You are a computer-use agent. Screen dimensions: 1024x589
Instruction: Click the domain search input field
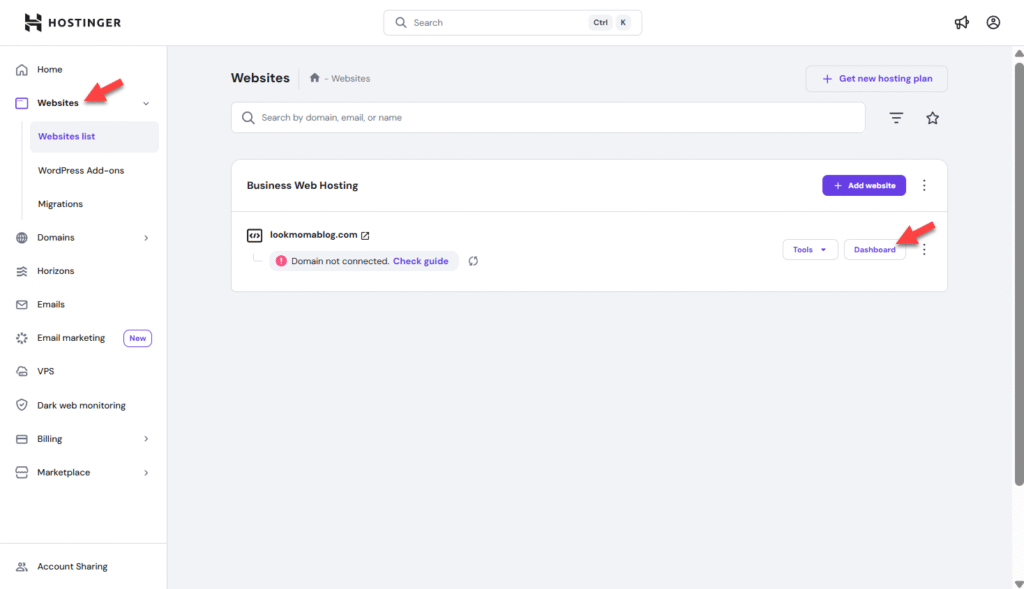(x=550, y=118)
